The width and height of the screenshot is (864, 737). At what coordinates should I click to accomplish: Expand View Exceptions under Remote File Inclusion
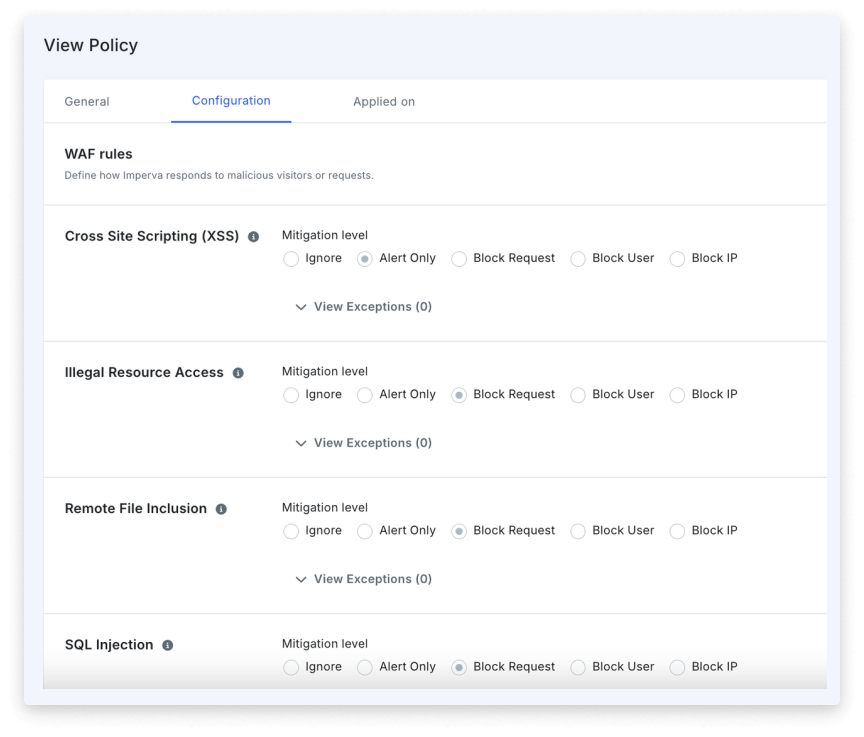364,579
